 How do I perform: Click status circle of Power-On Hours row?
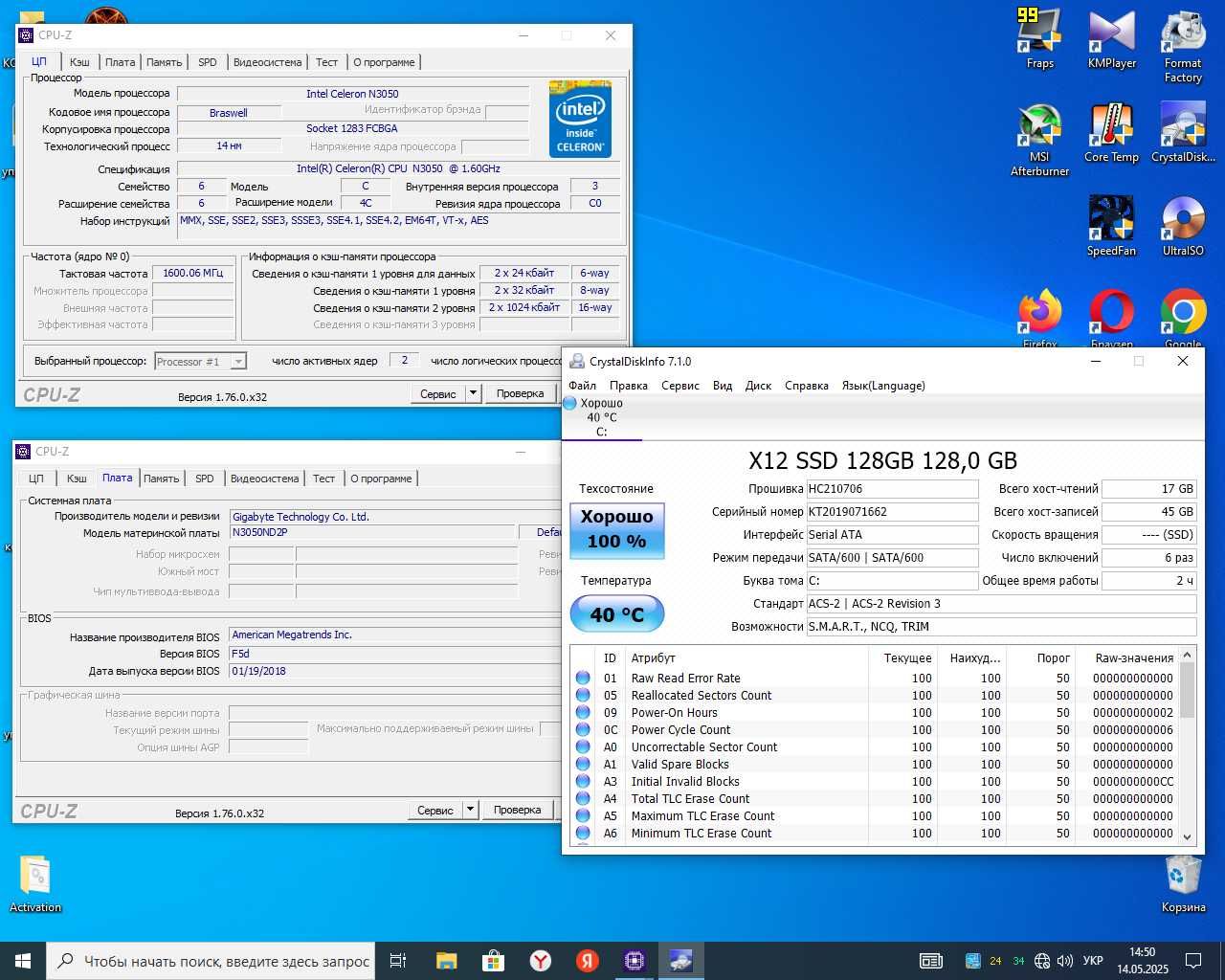click(583, 712)
